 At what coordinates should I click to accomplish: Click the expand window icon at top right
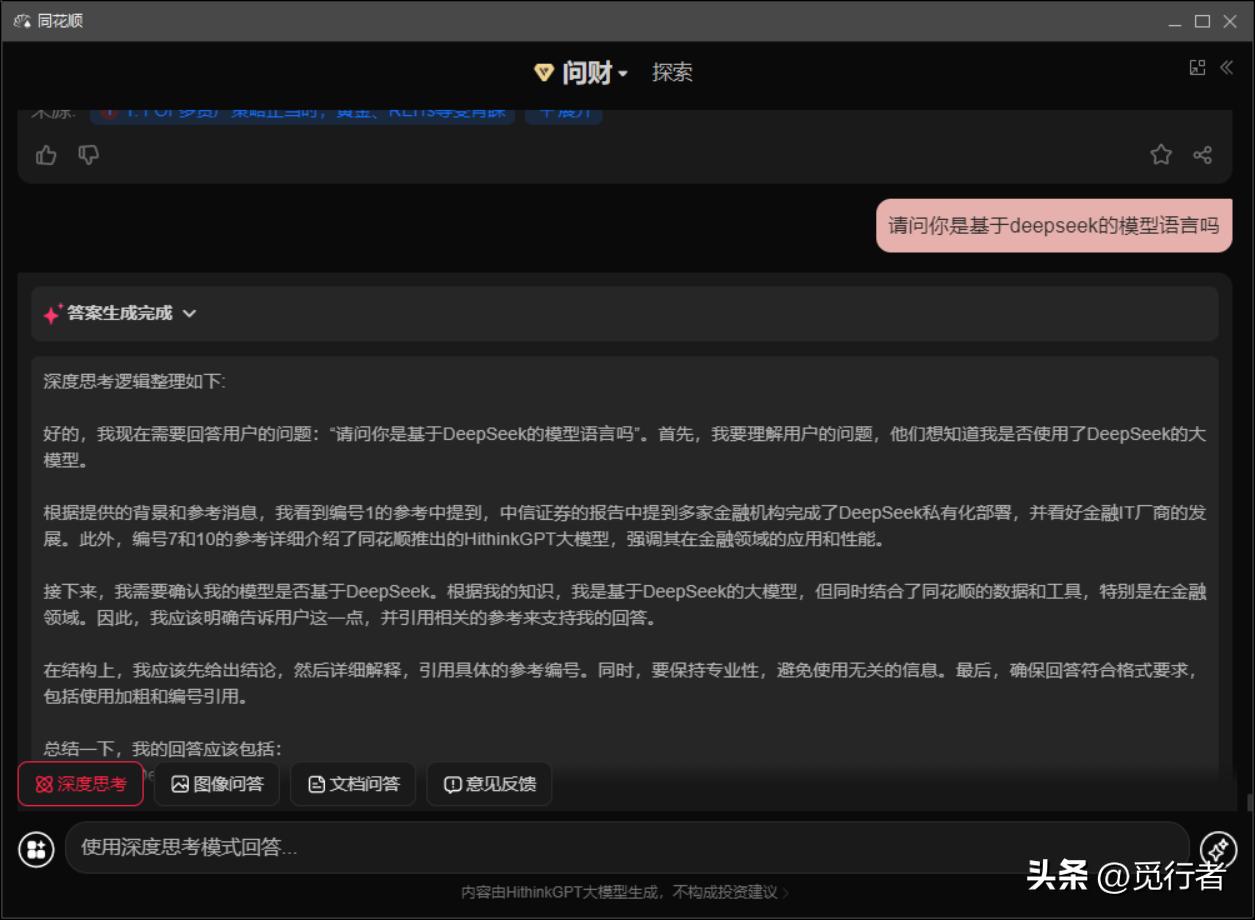click(1197, 67)
